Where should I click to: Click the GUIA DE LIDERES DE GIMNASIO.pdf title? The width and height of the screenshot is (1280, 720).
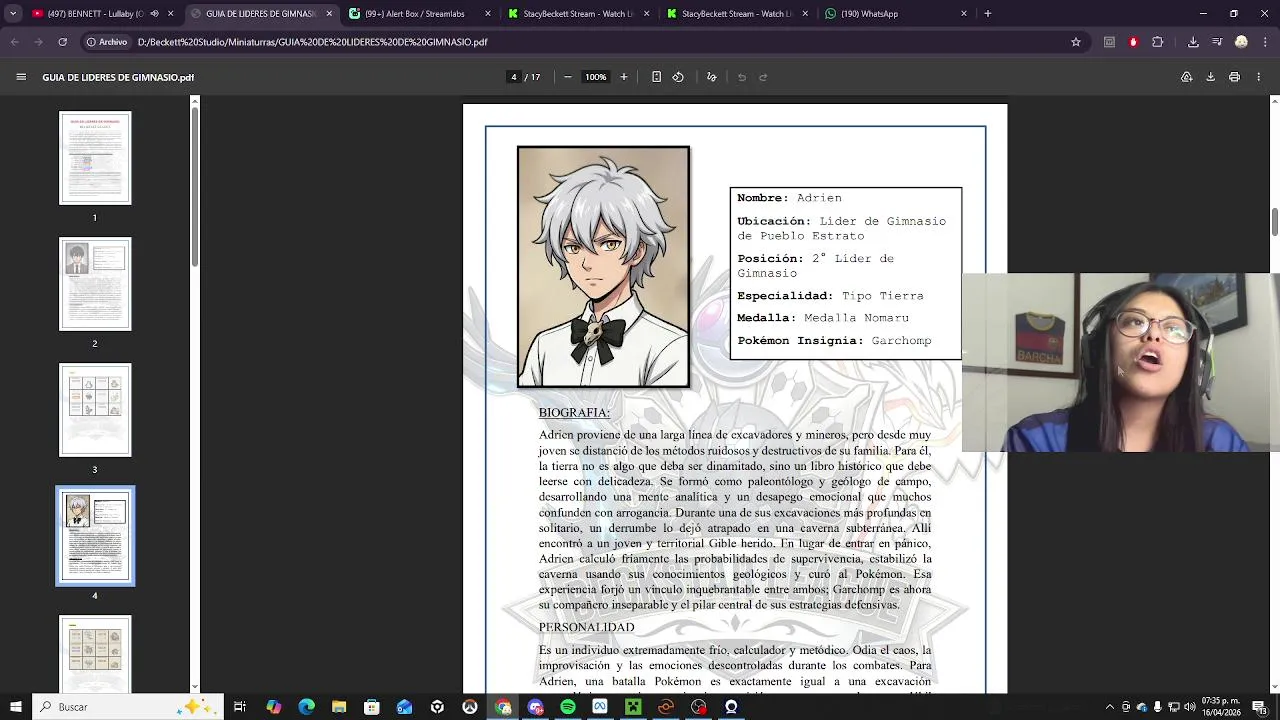pyautogui.click(x=118, y=77)
